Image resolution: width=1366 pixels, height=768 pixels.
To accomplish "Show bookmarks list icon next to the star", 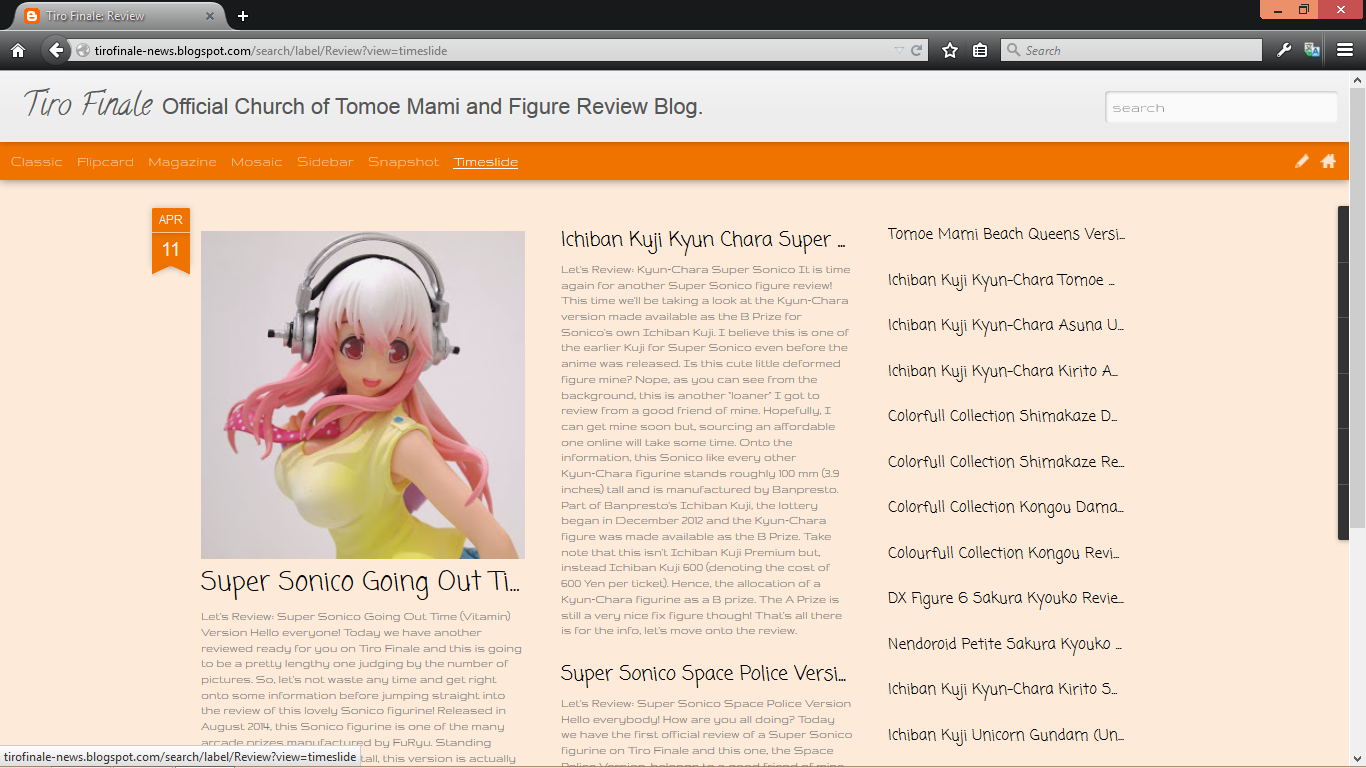I will [980, 50].
